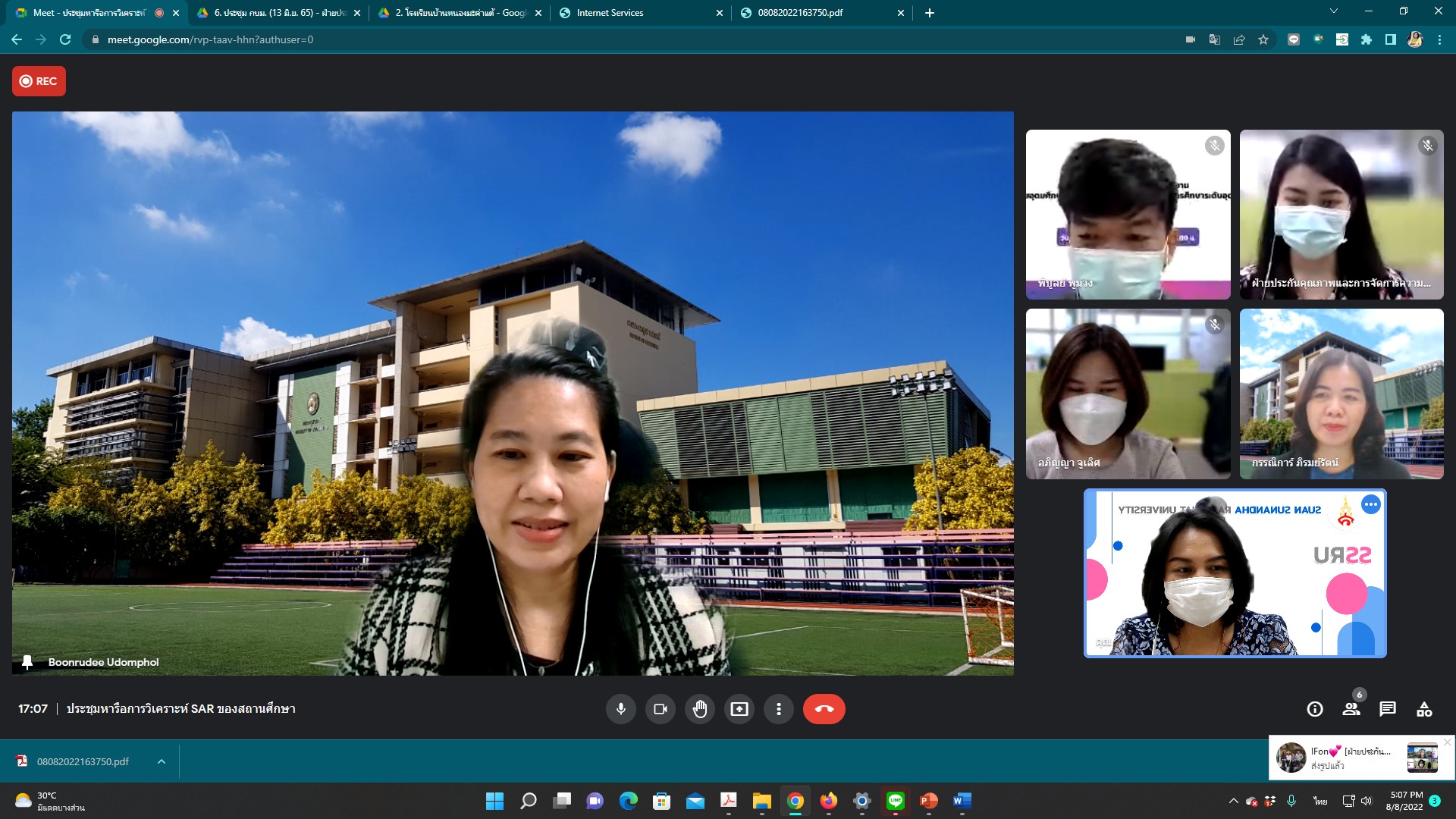Mute the microphone in Meet controls

(x=620, y=709)
